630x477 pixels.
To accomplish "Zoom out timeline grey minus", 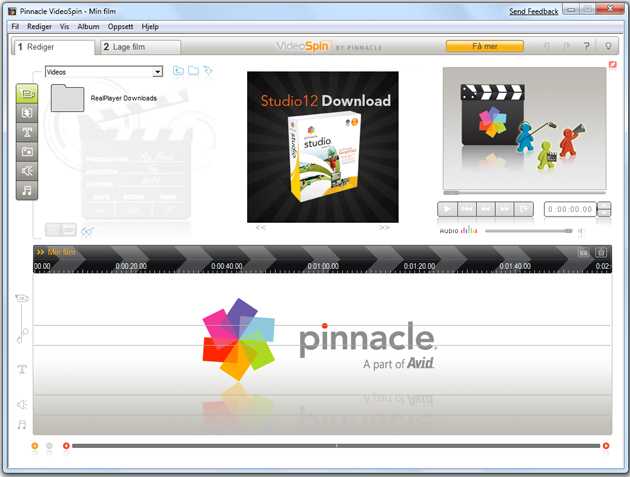I will [x=49, y=446].
